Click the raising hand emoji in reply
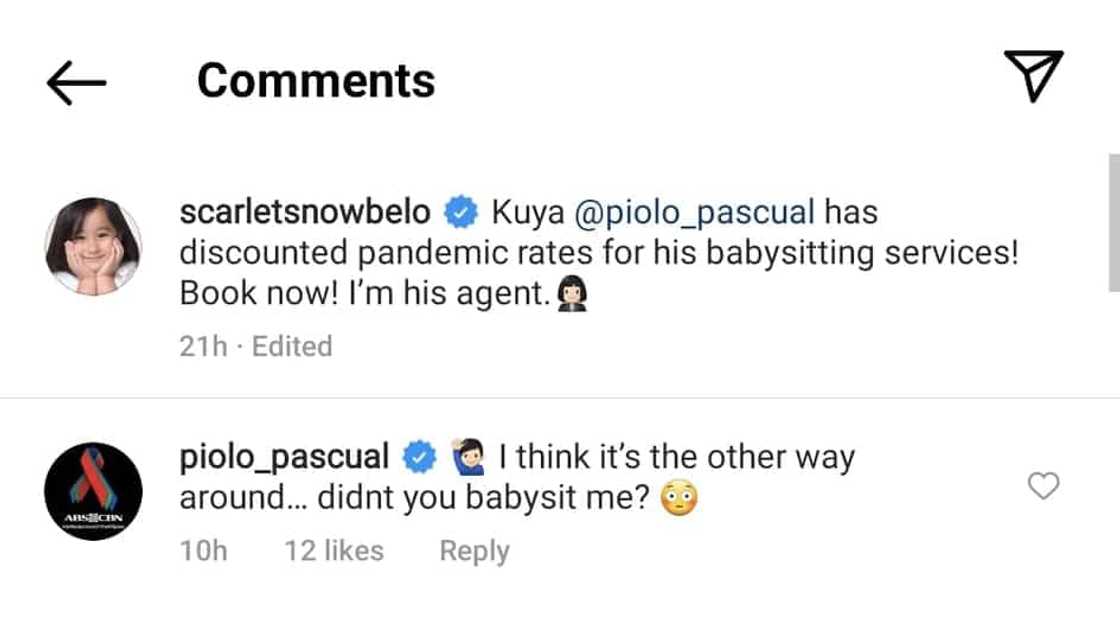1120x622 pixels. tap(468, 458)
